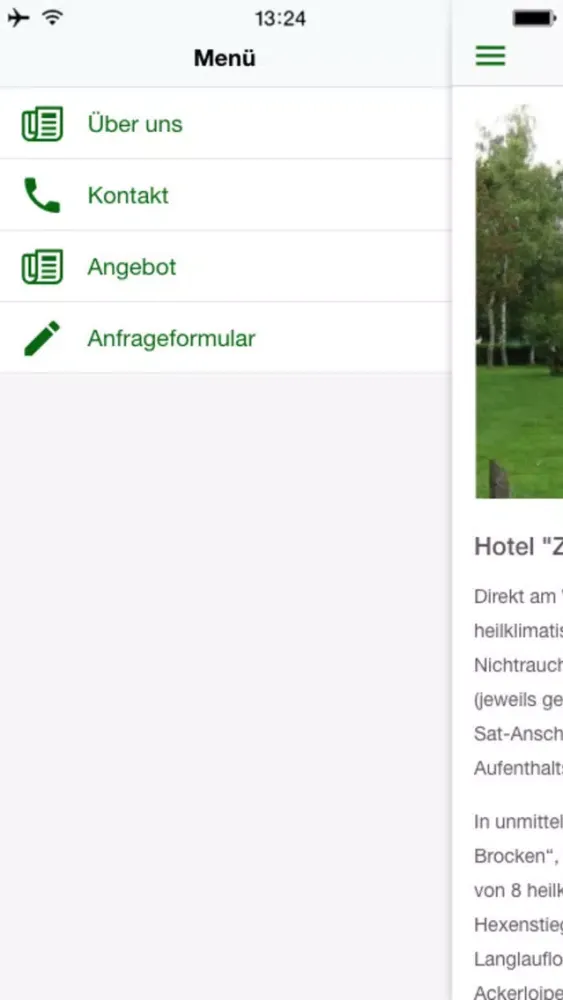Tap the Wi-Fi status icon
Image resolution: width=563 pixels, height=1000 pixels.
click(53, 18)
